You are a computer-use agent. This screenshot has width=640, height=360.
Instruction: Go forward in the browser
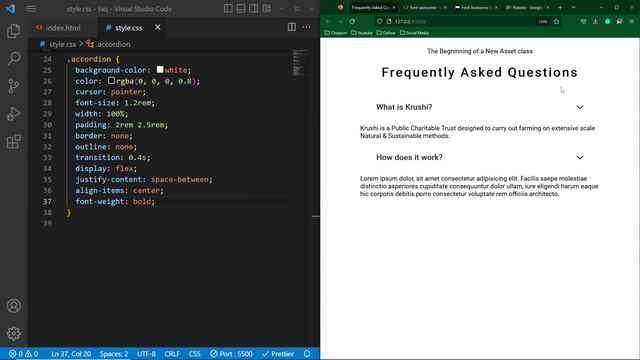tap(340, 21)
